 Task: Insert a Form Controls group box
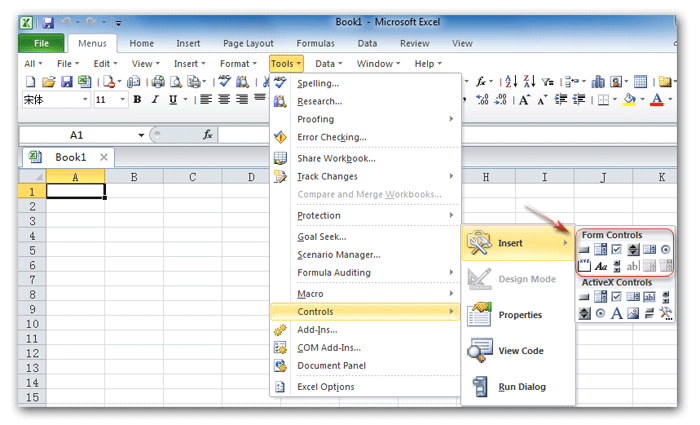pyautogui.click(x=584, y=266)
